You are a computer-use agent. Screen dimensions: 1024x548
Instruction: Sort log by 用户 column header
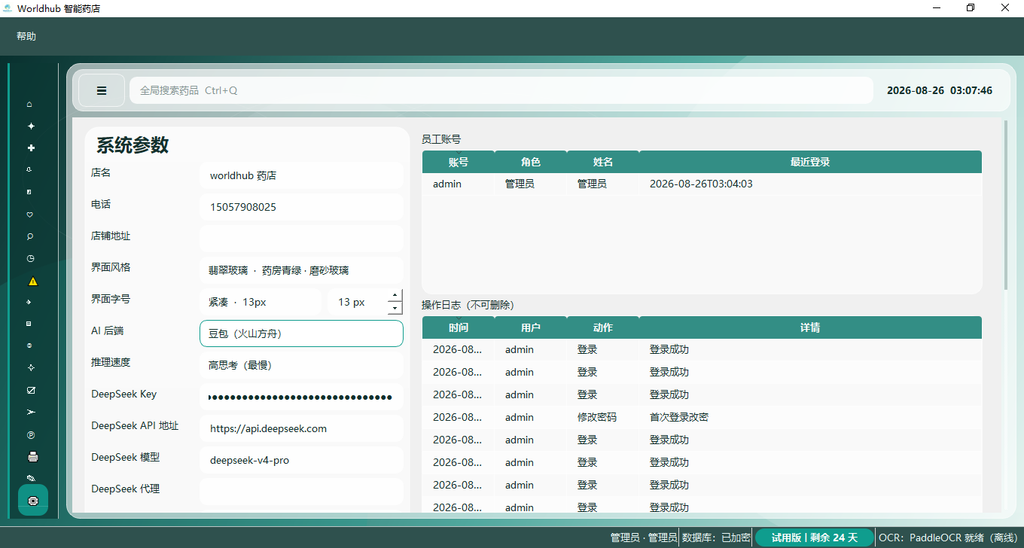[x=531, y=328]
